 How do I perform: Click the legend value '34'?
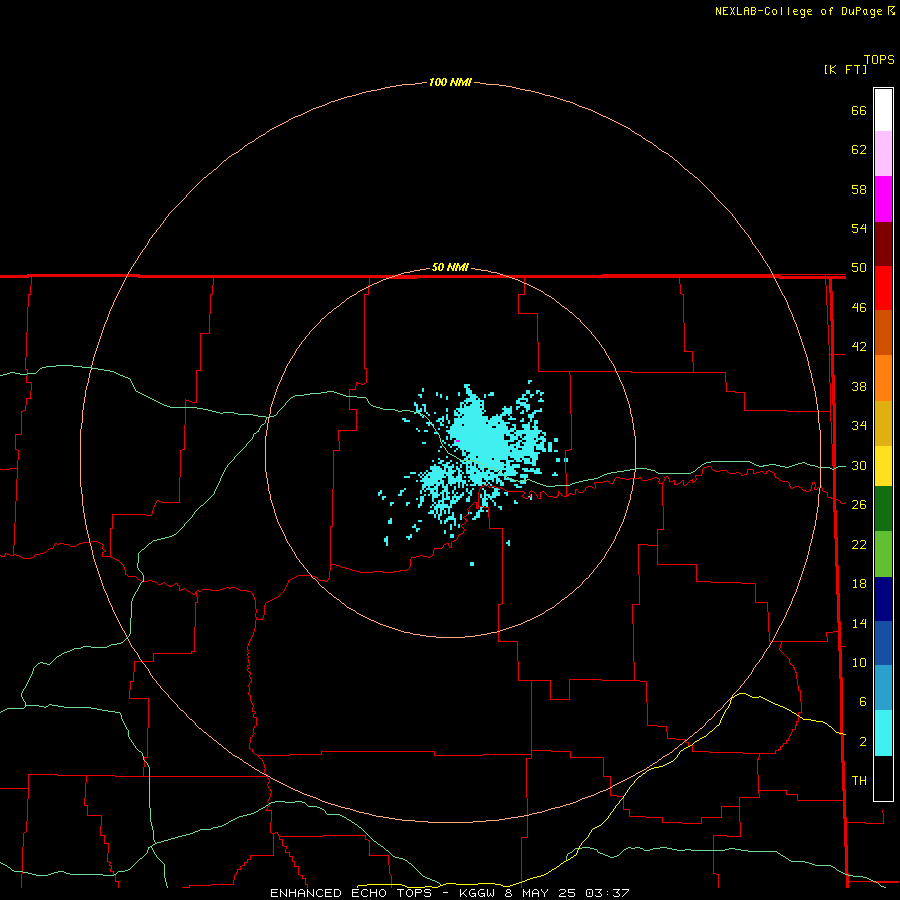coord(859,426)
